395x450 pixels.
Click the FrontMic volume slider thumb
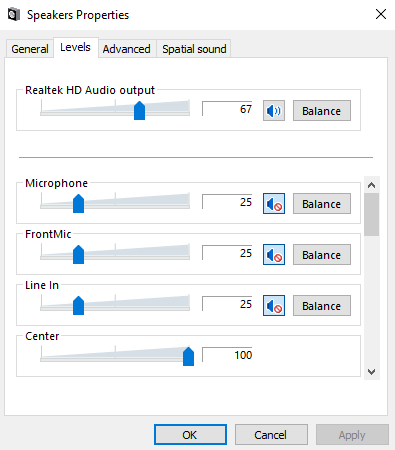78,254
